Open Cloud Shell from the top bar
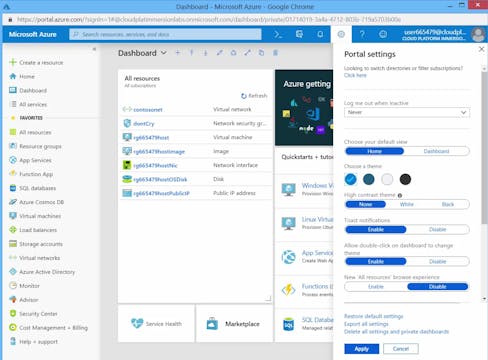The width and height of the screenshot is (488, 360). click(x=278, y=34)
